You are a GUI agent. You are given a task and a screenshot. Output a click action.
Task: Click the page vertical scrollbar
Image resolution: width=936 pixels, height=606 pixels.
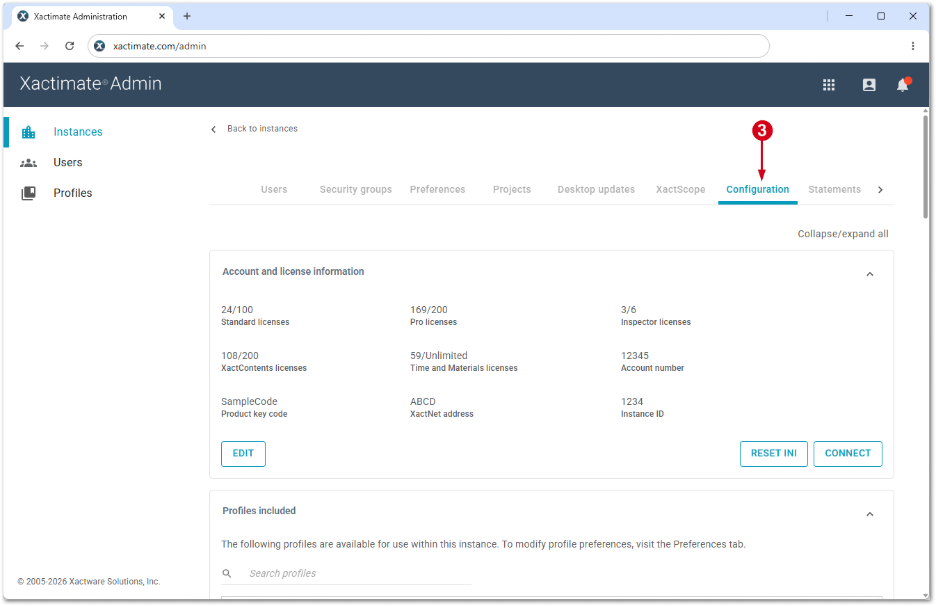(925, 166)
